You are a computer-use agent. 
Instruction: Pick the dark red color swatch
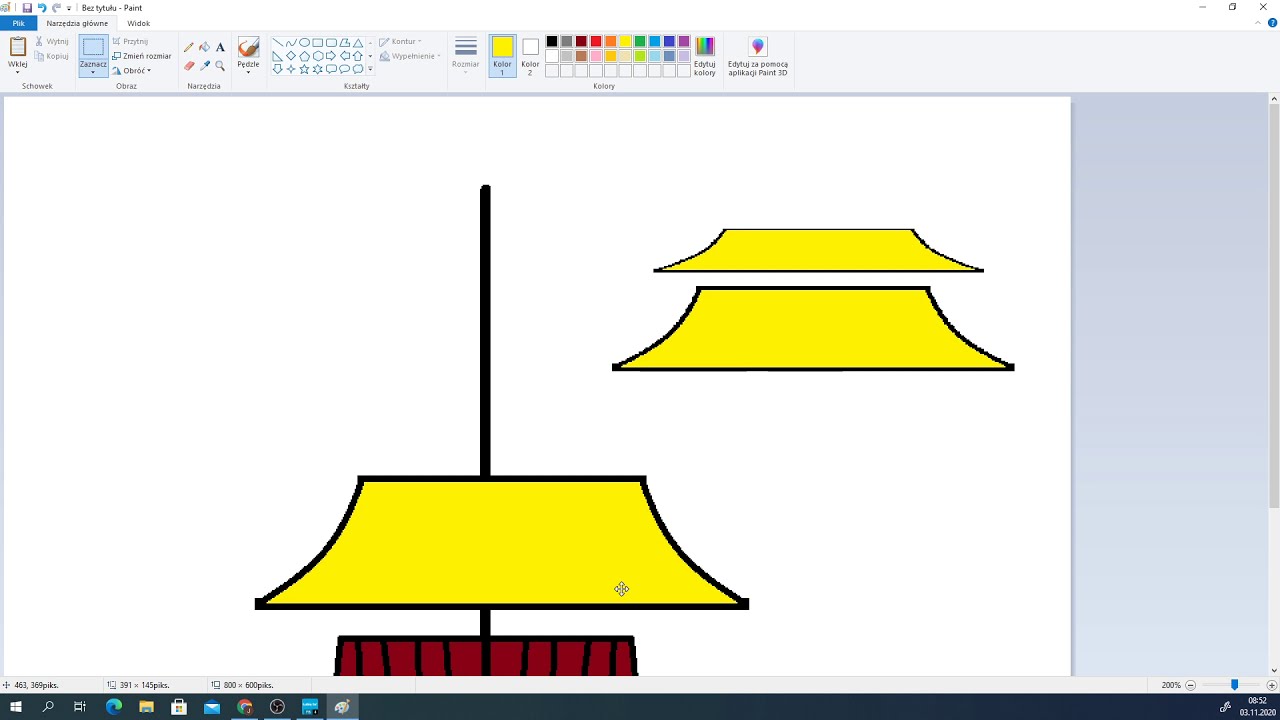(x=581, y=41)
